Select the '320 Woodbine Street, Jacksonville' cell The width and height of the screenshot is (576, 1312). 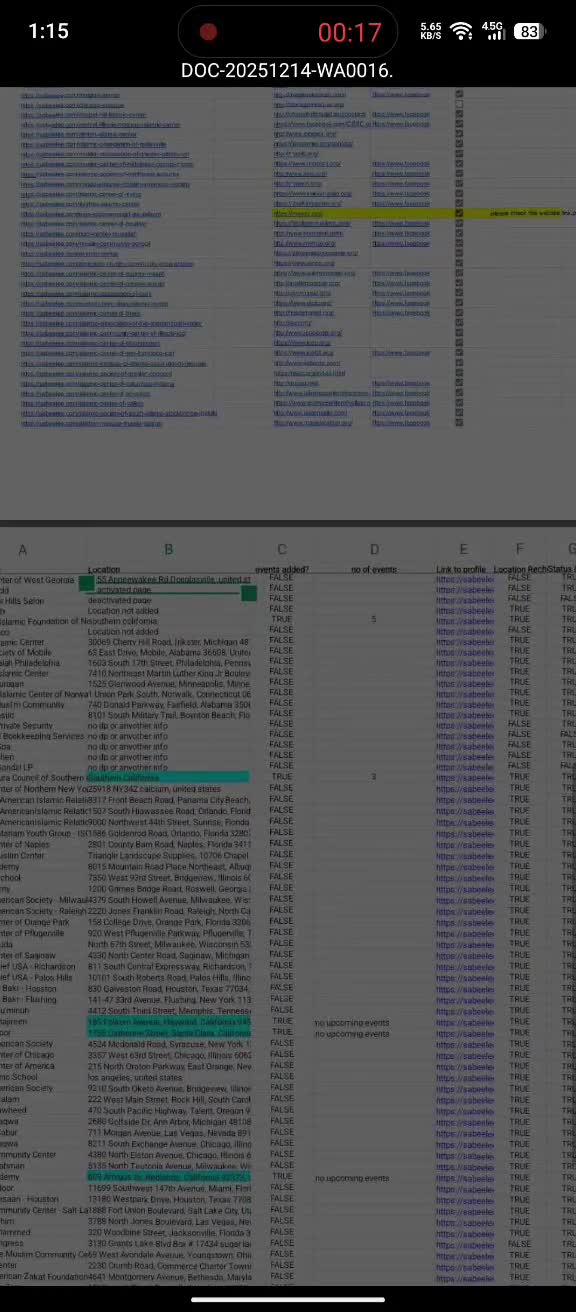coord(168,1232)
